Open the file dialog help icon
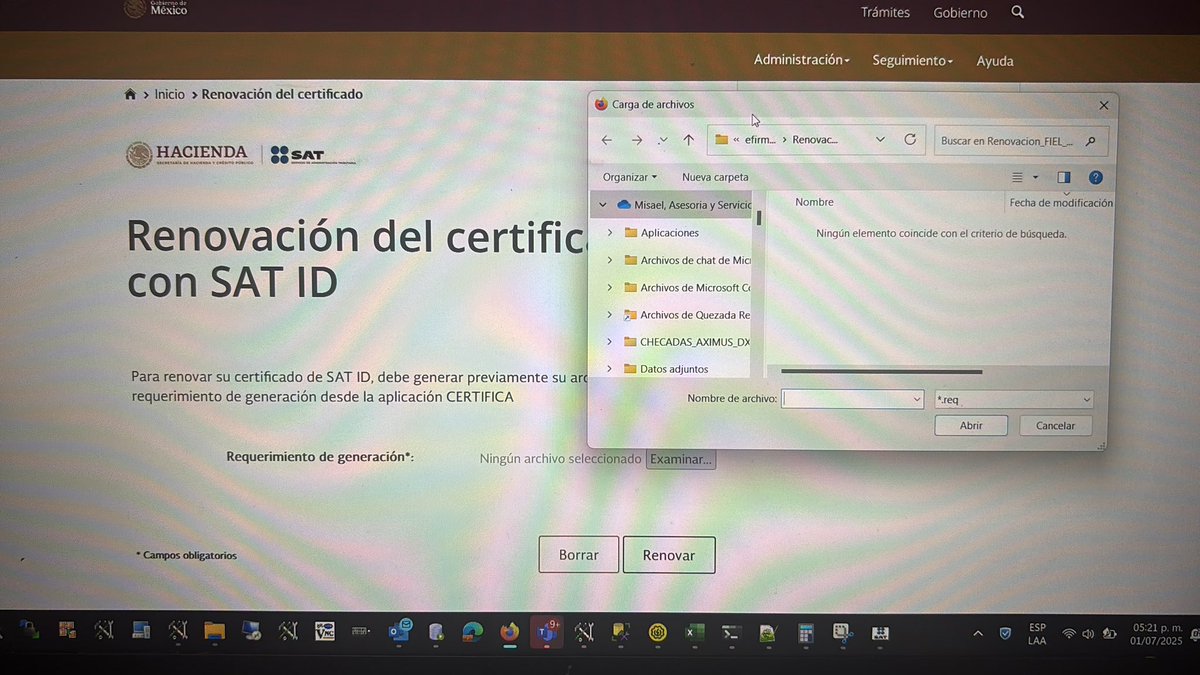 click(1095, 178)
